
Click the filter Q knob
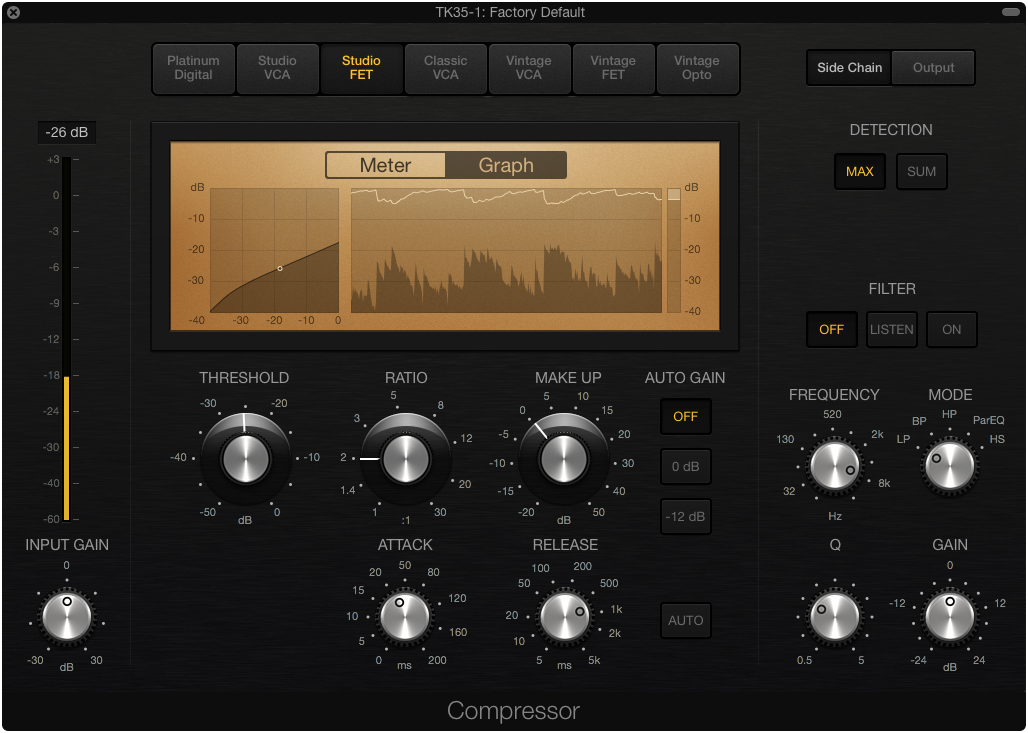[x=835, y=617]
